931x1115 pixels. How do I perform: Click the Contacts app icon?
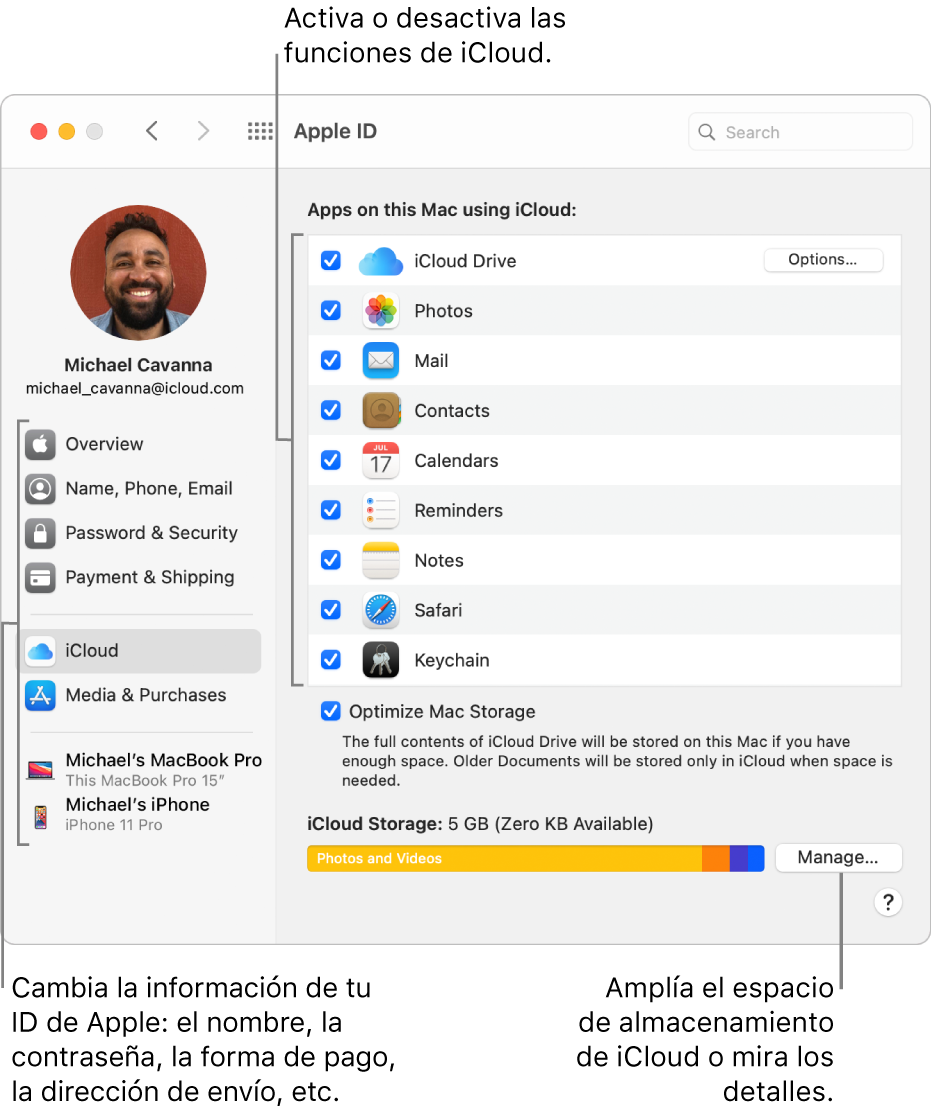tap(381, 410)
